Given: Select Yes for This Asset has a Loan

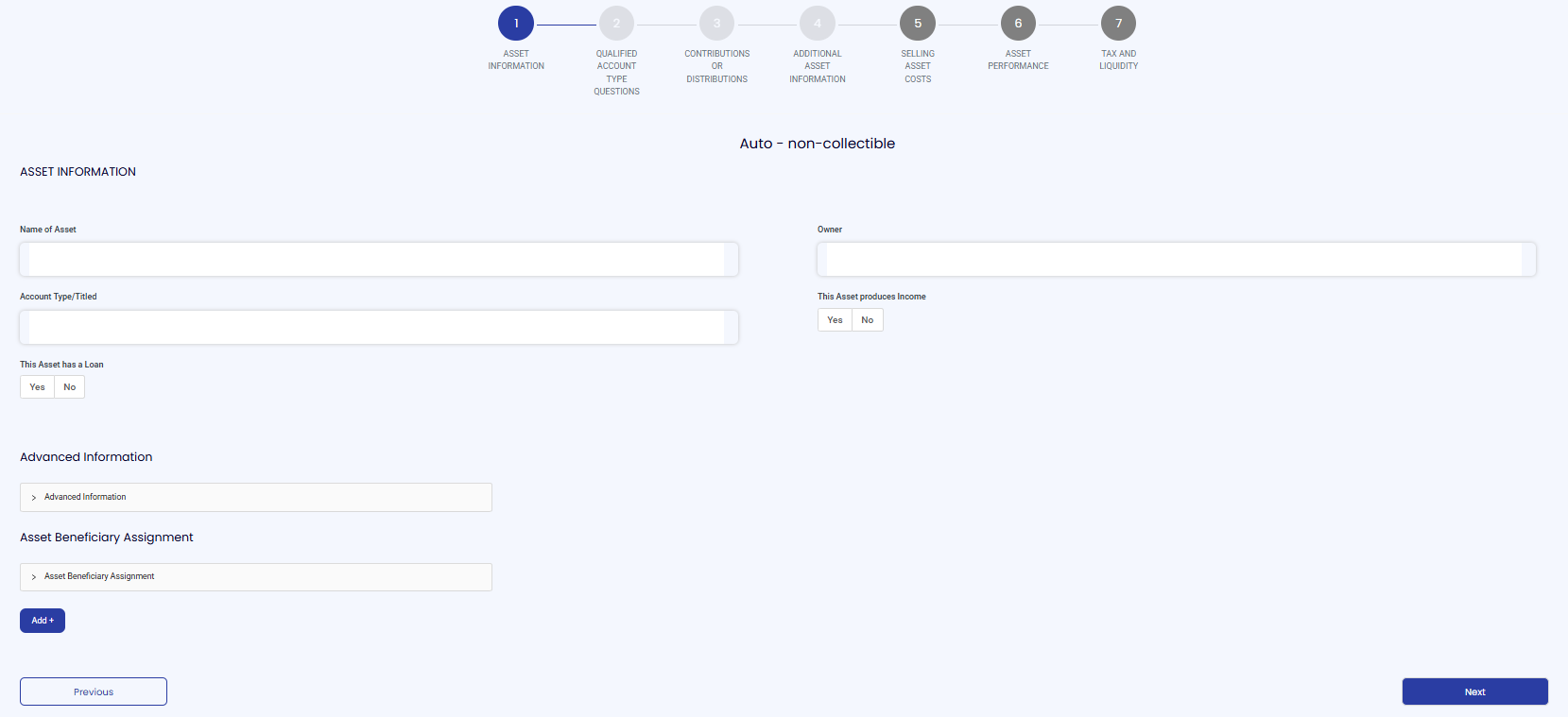Looking at the screenshot, I should tap(37, 387).
